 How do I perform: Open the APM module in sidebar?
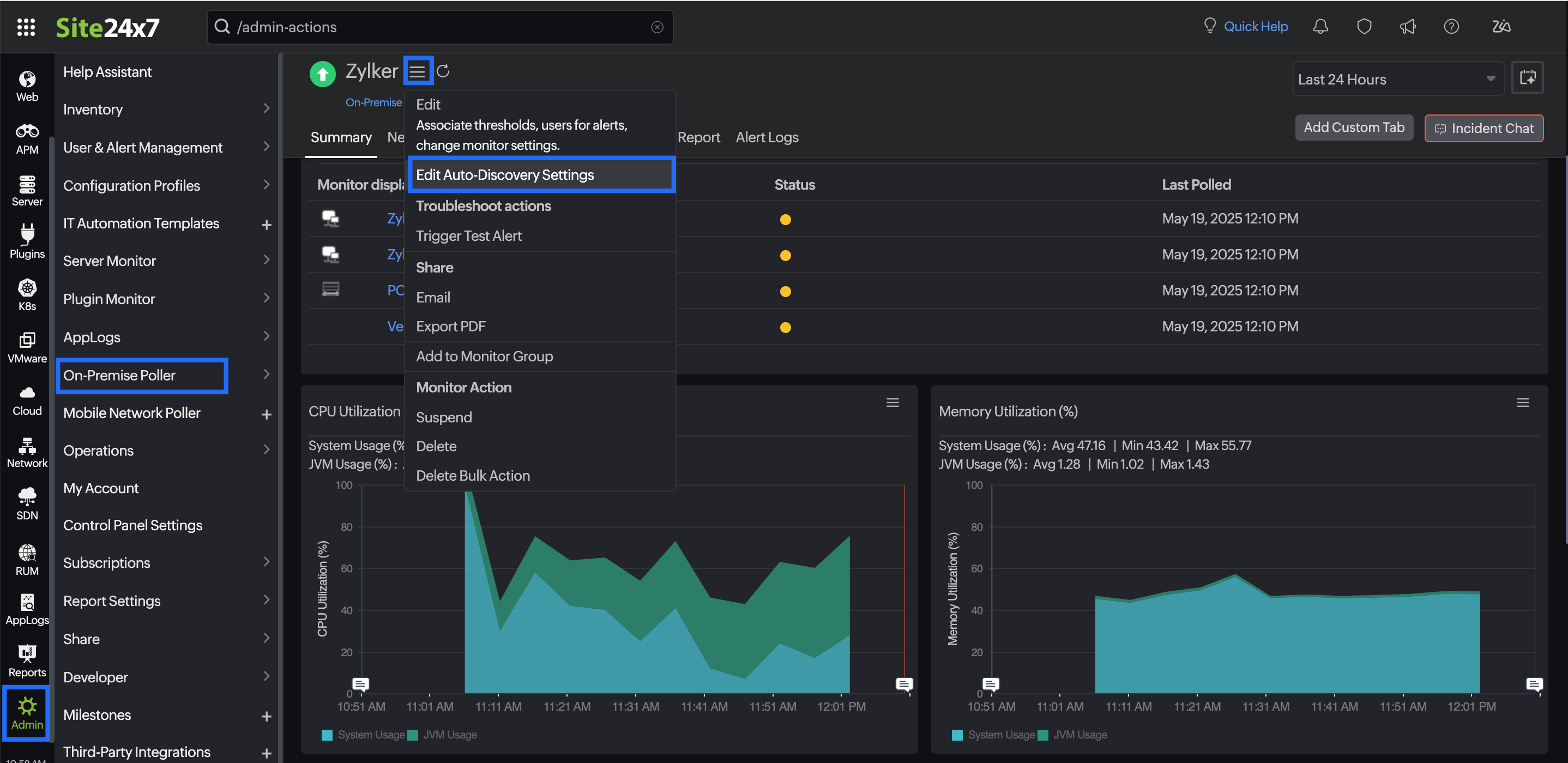pyautogui.click(x=27, y=139)
